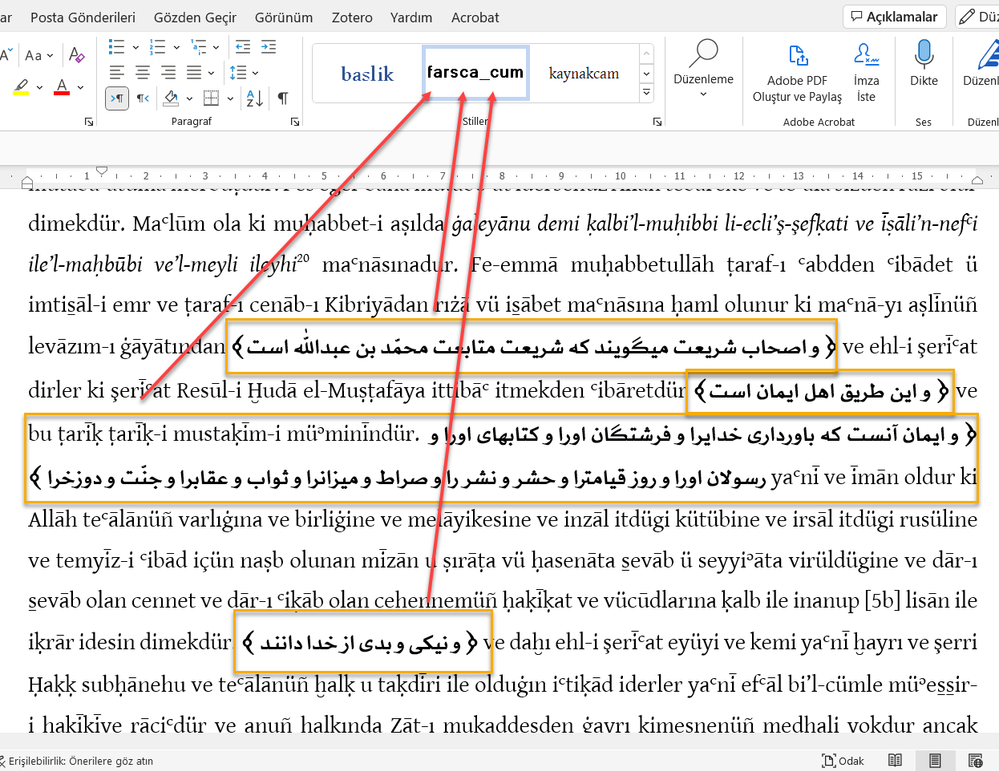The width and height of the screenshot is (999, 771).
Task: Open change case dropdown arrow
Action: point(50,56)
